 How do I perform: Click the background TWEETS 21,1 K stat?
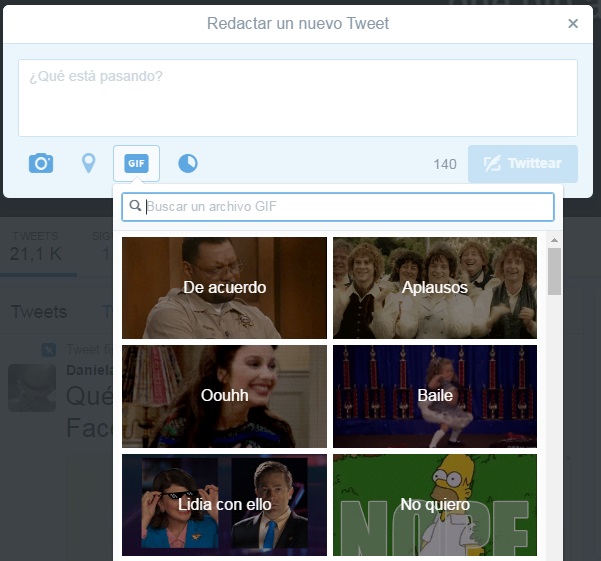point(35,247)
